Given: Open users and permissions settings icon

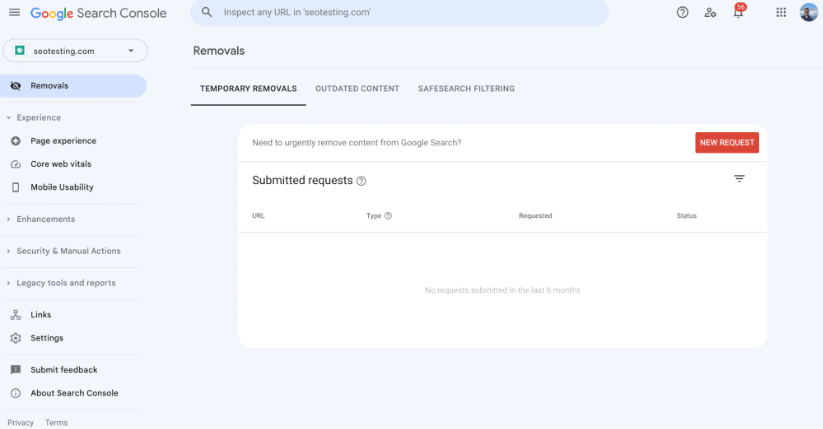Looking at the screenshot, I should click(x=710, y=13).
